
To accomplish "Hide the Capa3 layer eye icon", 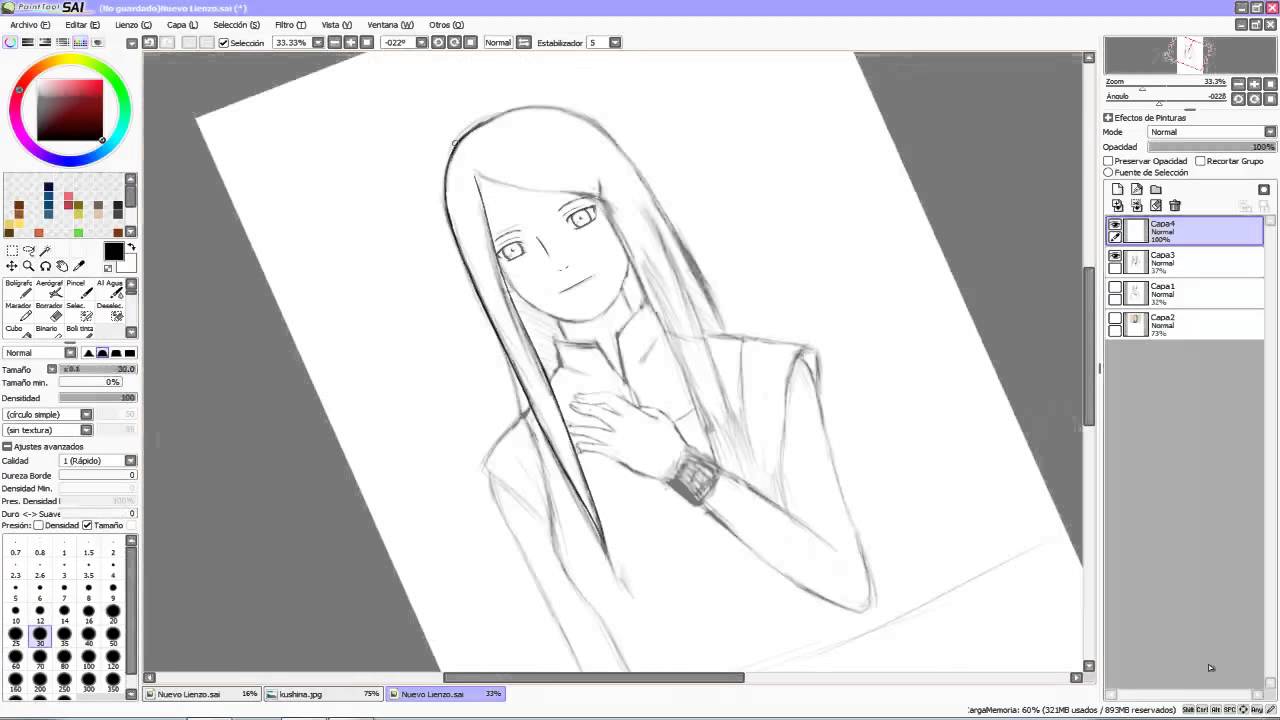I will click(1115, 256).
